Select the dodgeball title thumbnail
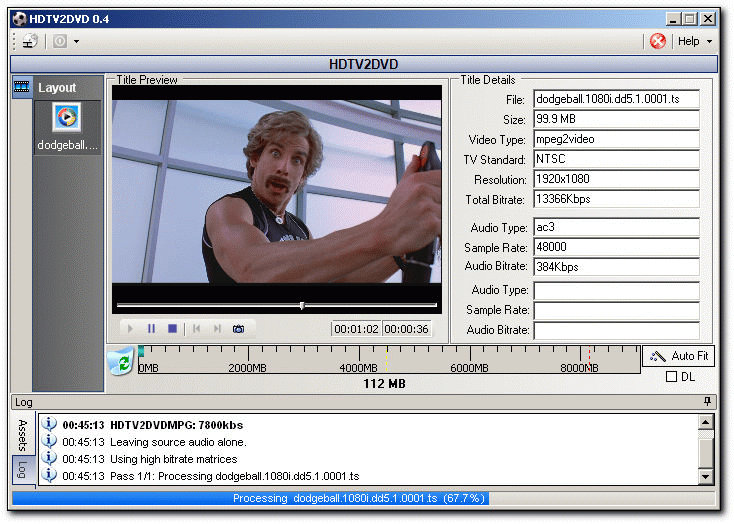The height and width of the screenshot is (524, 734). tap(67, 127)
